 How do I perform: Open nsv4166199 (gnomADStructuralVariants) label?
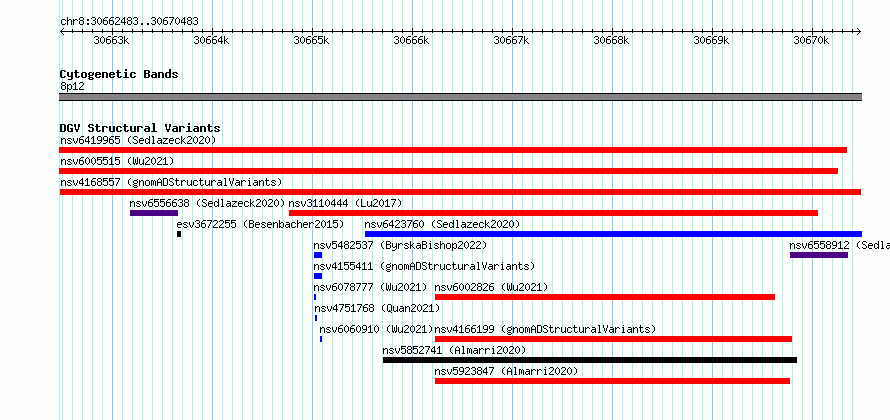(x=545, y=329)
